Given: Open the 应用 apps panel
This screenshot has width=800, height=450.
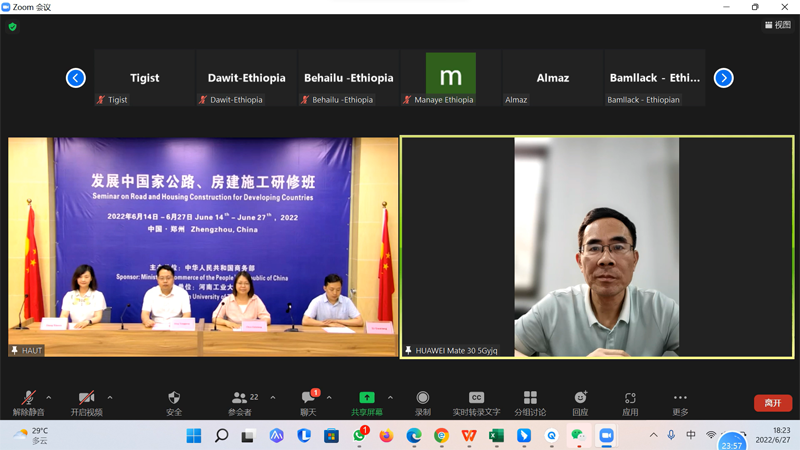Looking at the screenshot, I should tap(630, 402).
